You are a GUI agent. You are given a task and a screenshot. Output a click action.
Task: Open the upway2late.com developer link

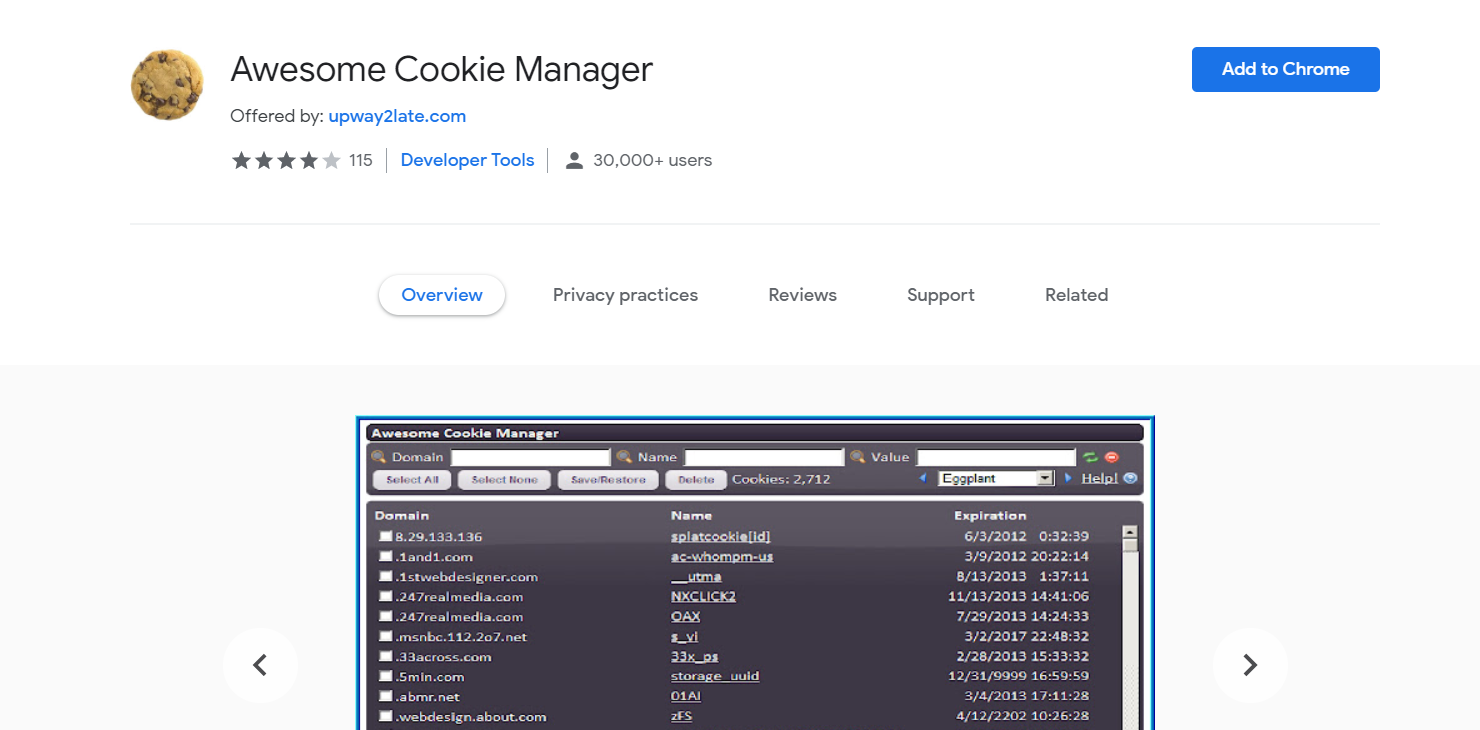point(397,116)
